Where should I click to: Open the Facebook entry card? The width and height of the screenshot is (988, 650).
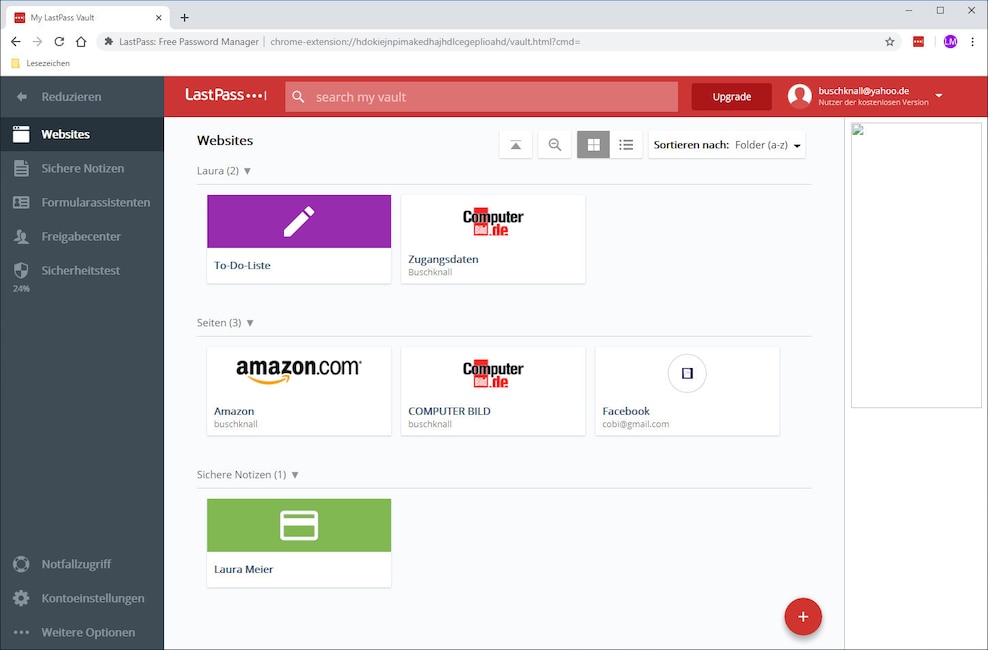click(x=687, y=391)
